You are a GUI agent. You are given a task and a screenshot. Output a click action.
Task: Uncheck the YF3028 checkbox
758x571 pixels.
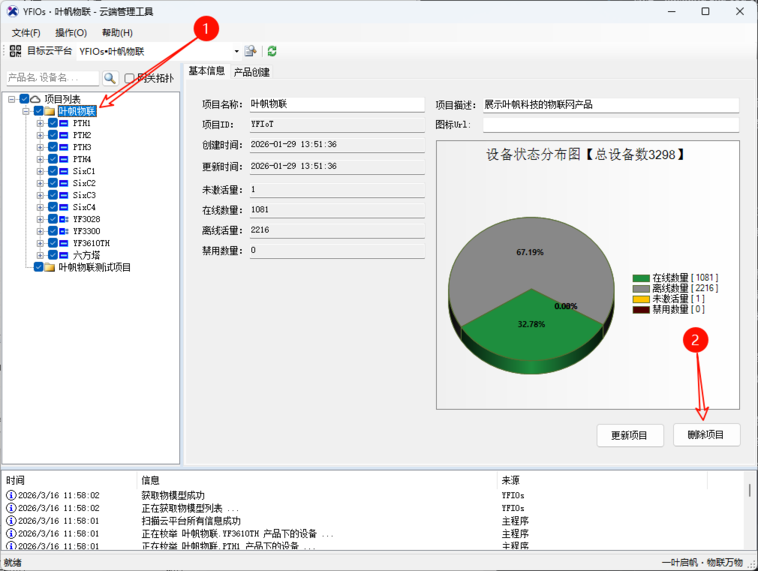point(53,219)
